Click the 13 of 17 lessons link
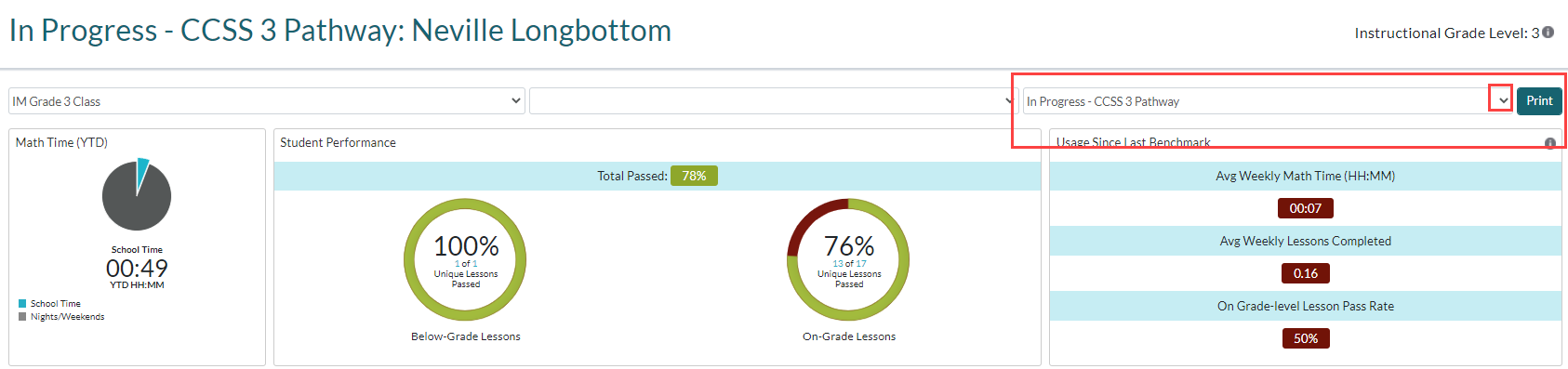The width and height of the screenshot is (1568, 369). [x=849, y=264]
